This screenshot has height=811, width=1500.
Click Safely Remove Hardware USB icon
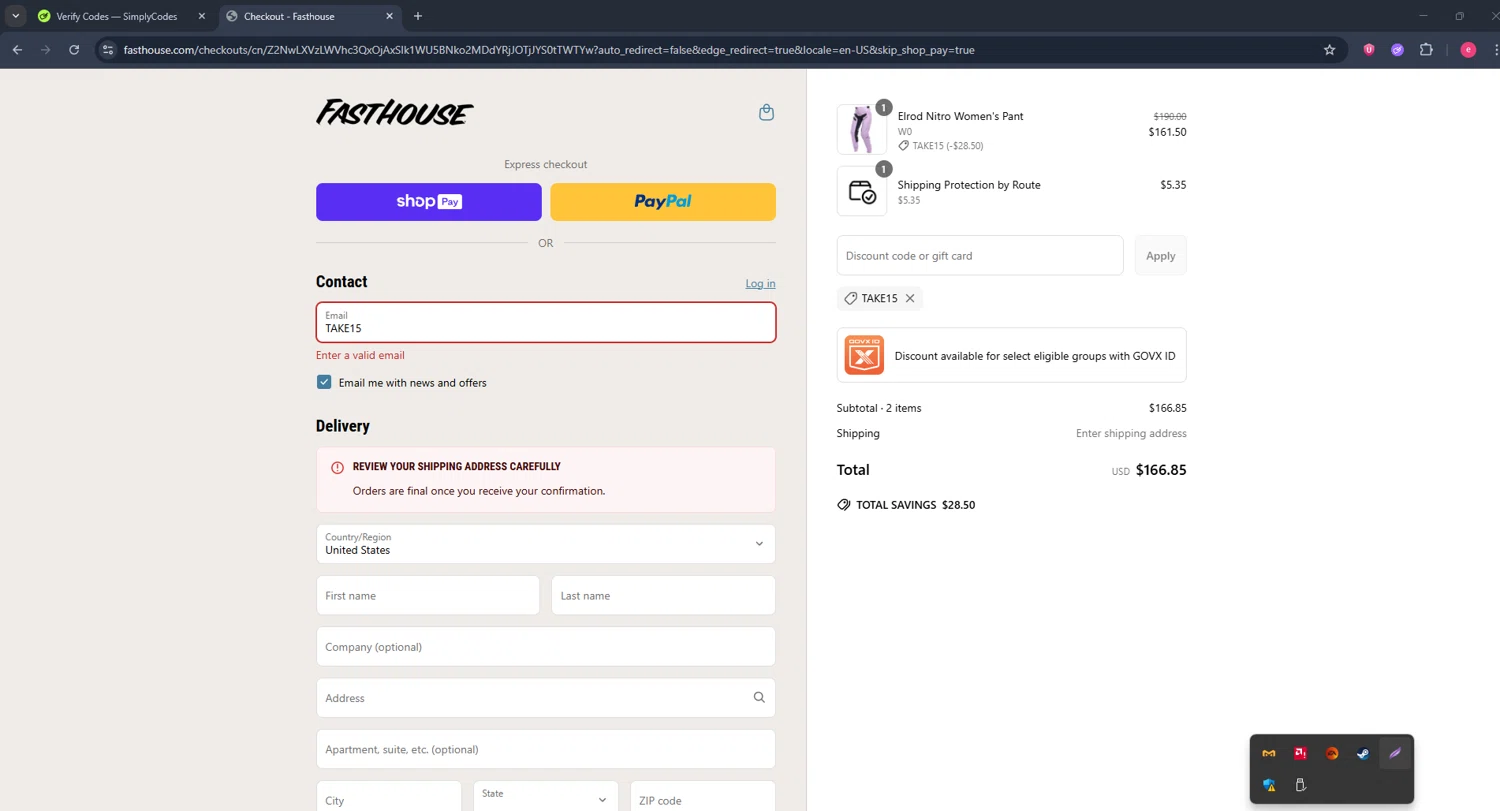[x=1301, y=785]
